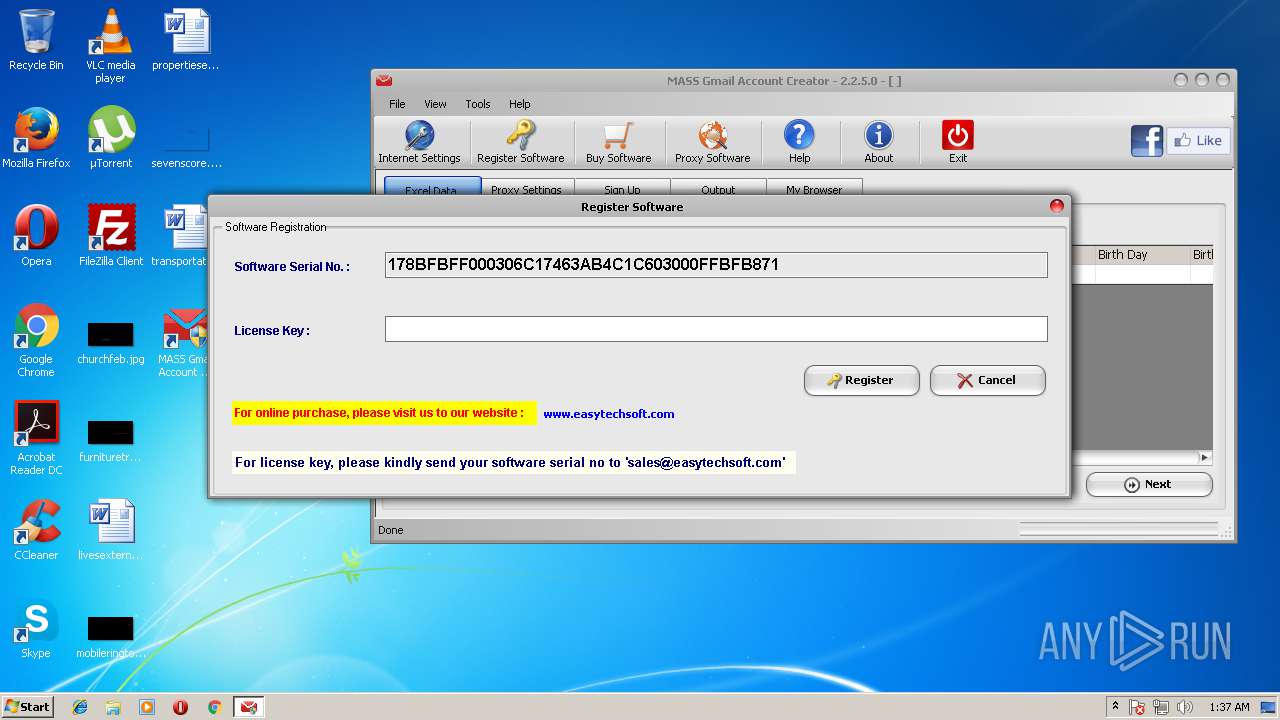Open the Tools menu
This screenshot has height=720, width=1280.
(x=478, y=104)
